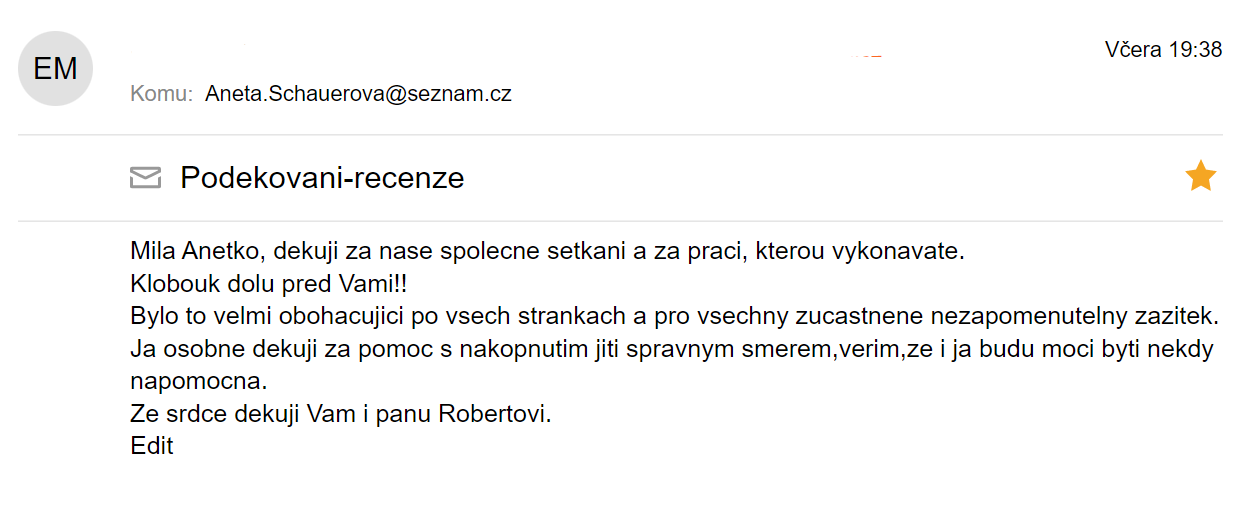Click the envelope icon beside the subject
Image resolution: width=1245 pixels, height=518 pixels.
pyautogui.click(x=146, y=178)
